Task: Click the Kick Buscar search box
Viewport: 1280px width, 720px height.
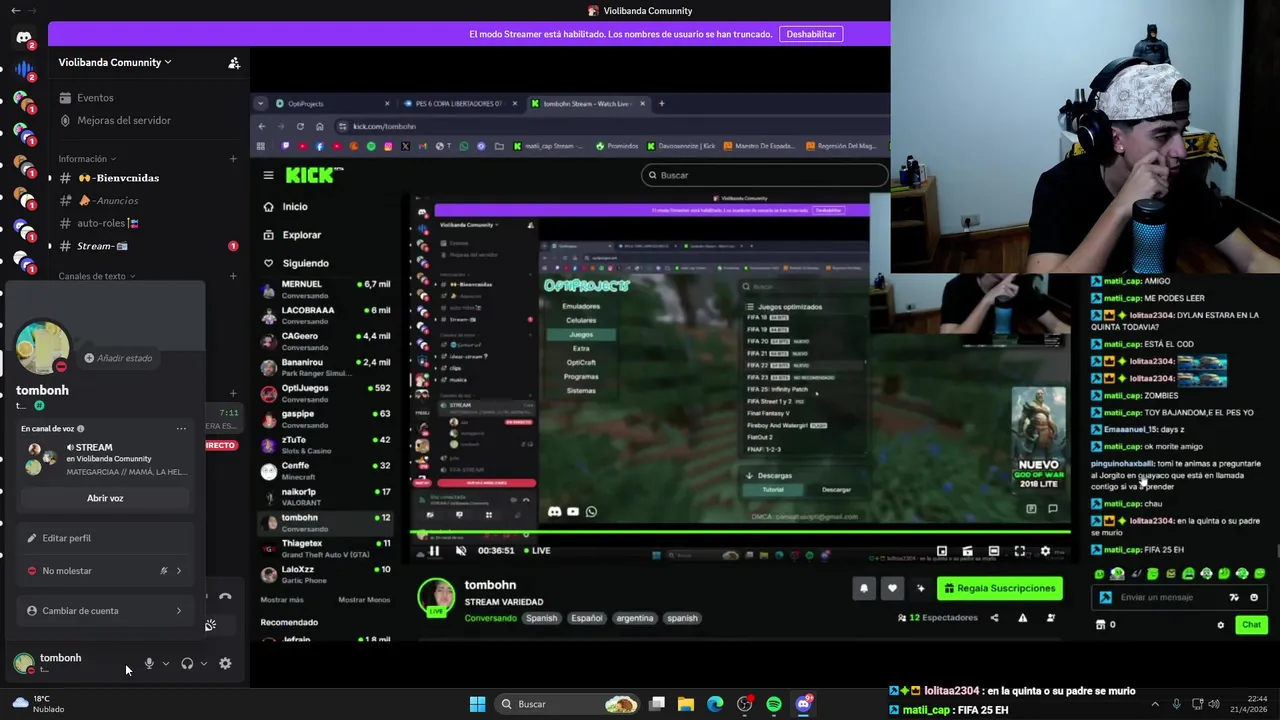Action: [765, 175]
